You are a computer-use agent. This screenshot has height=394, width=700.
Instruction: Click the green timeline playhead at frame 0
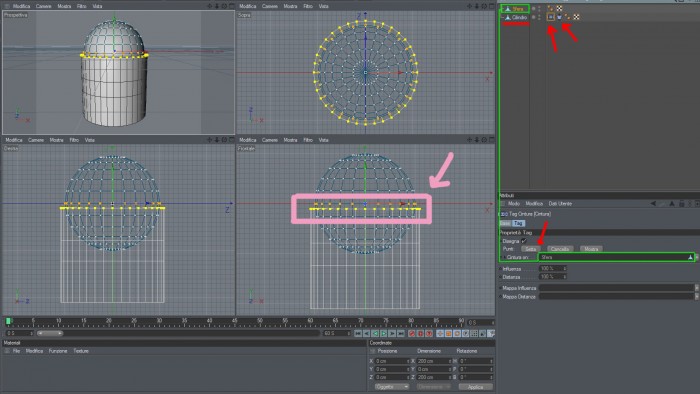[8, 321]
